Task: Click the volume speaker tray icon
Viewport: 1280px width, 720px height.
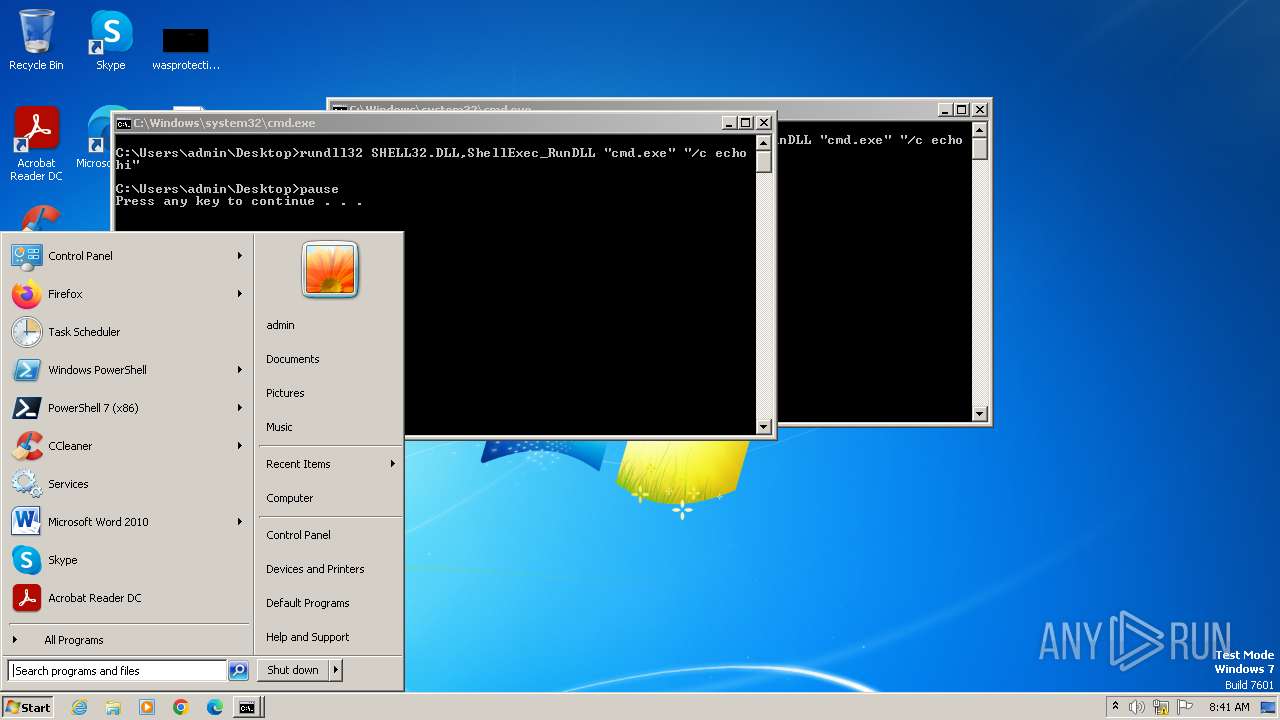Action: coord(1137,707)
